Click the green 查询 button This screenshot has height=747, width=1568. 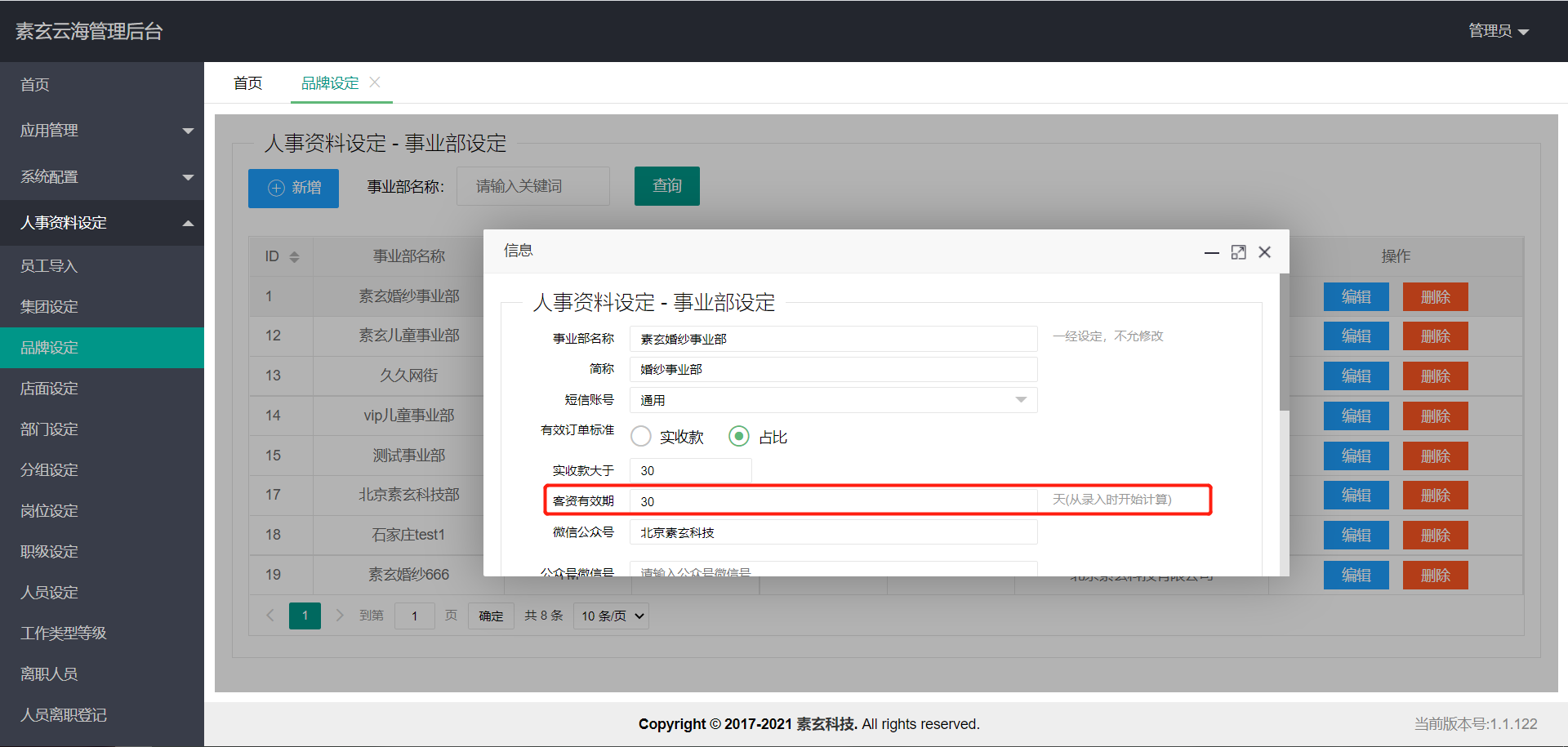point(666,186)
